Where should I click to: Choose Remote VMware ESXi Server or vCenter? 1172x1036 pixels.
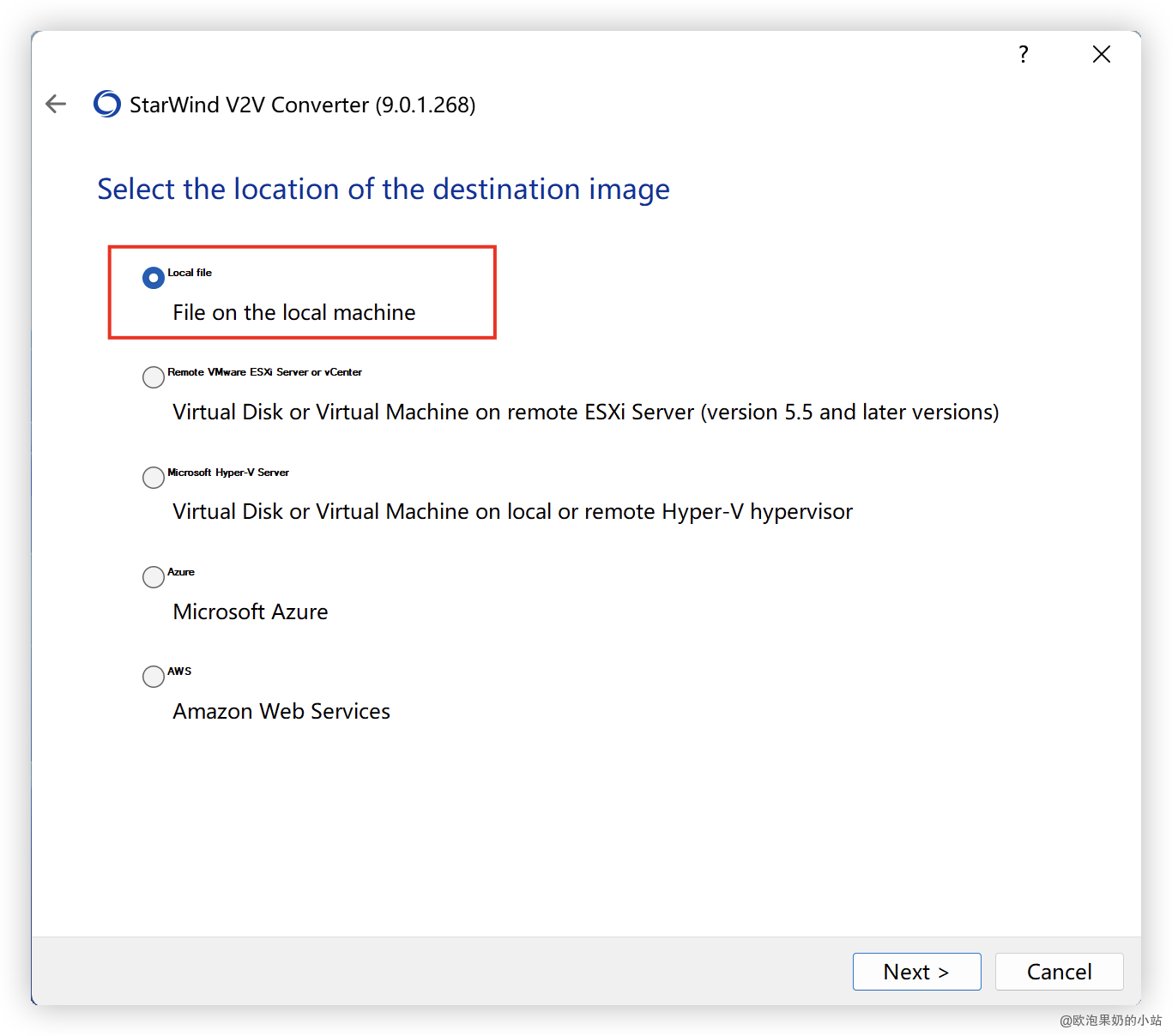154,377
